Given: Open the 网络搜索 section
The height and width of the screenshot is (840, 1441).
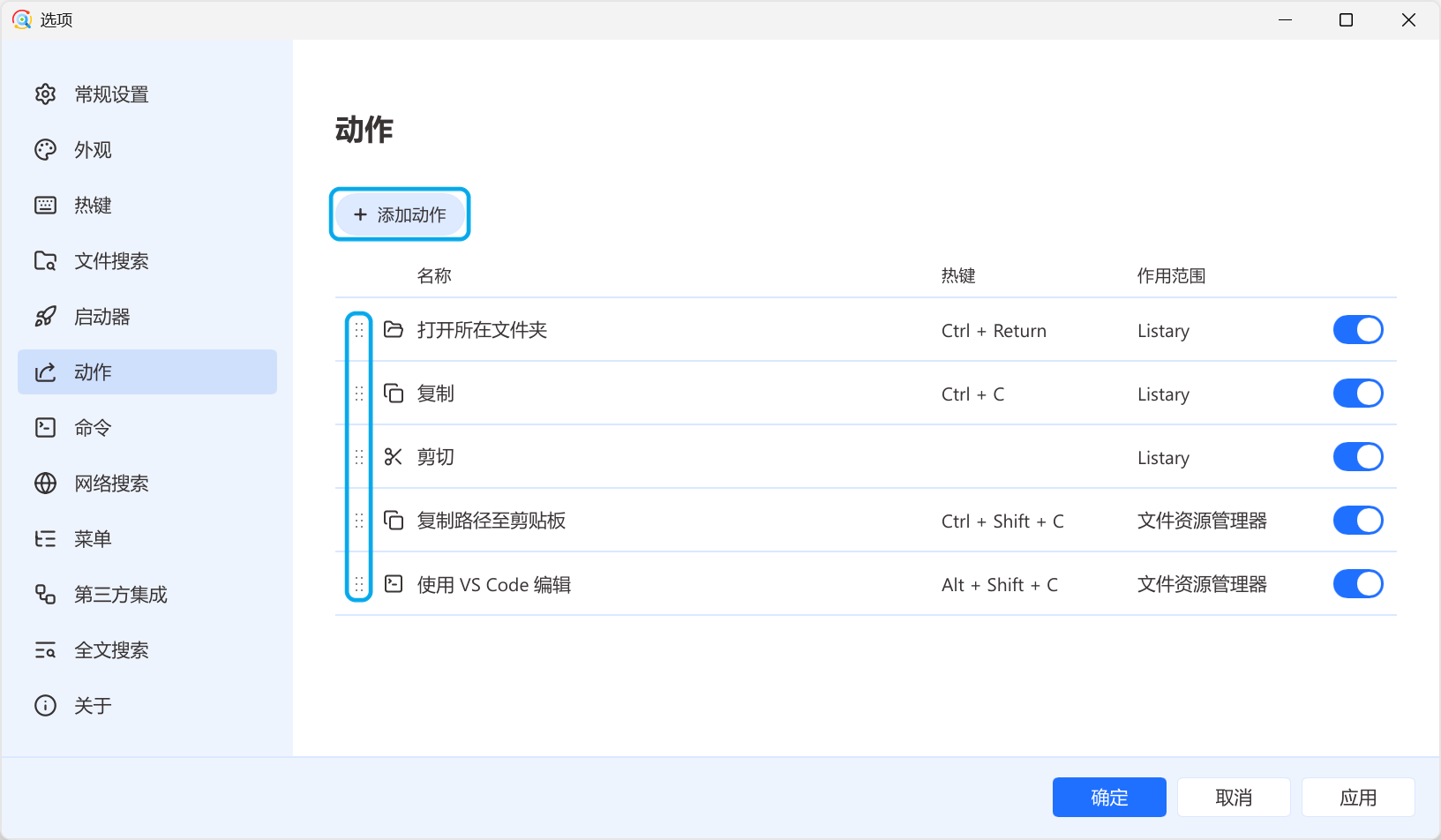Looking at the screenshot, I should pyautogui.click(x=147, y=484).
